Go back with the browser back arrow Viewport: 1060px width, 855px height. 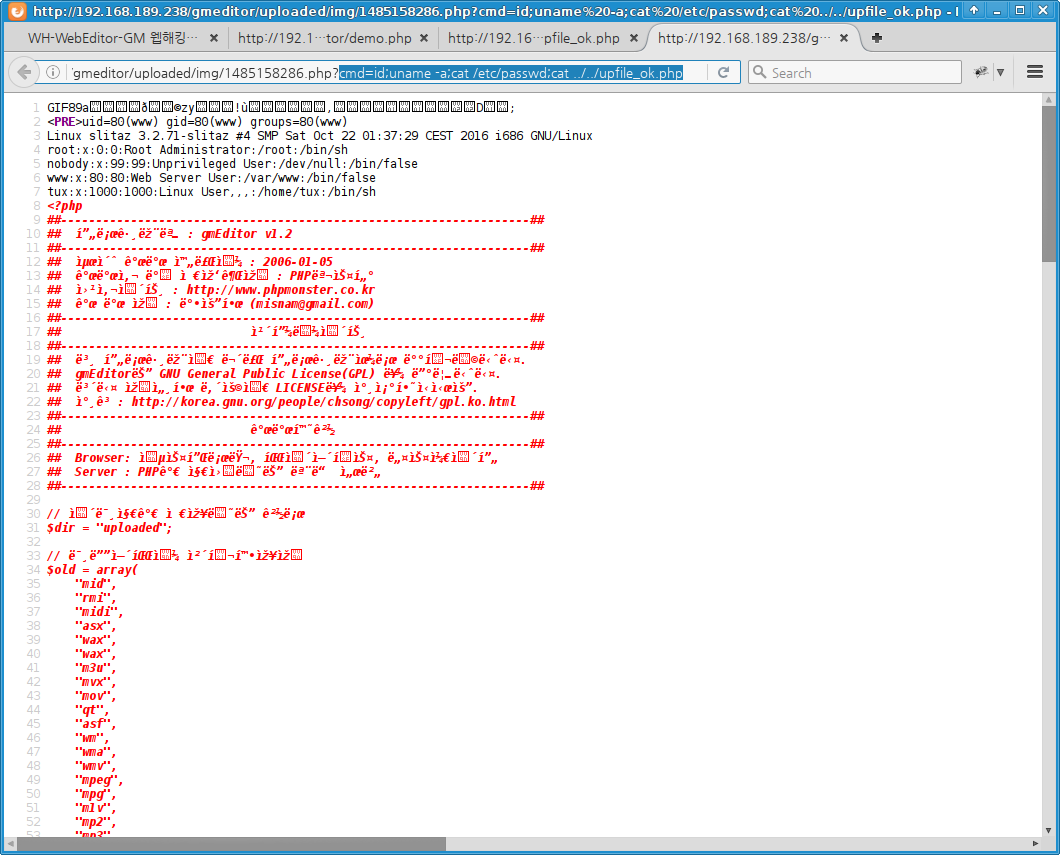tap(24, 72)
